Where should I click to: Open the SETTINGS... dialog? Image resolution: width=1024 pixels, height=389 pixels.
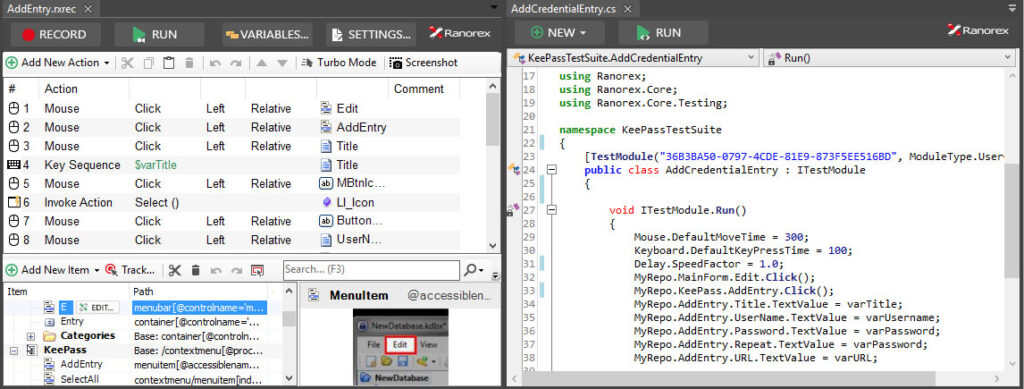point(371,35)
